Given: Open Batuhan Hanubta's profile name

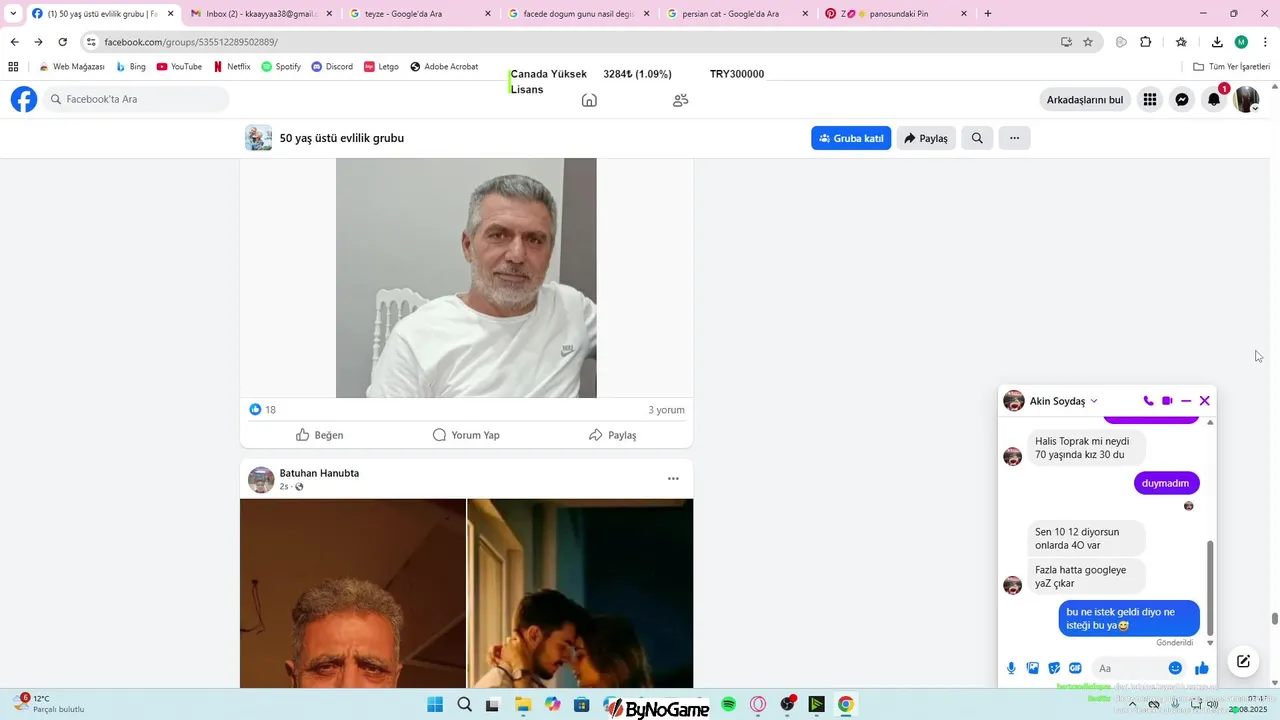Looking at the screenshot, I should point(319,473).
